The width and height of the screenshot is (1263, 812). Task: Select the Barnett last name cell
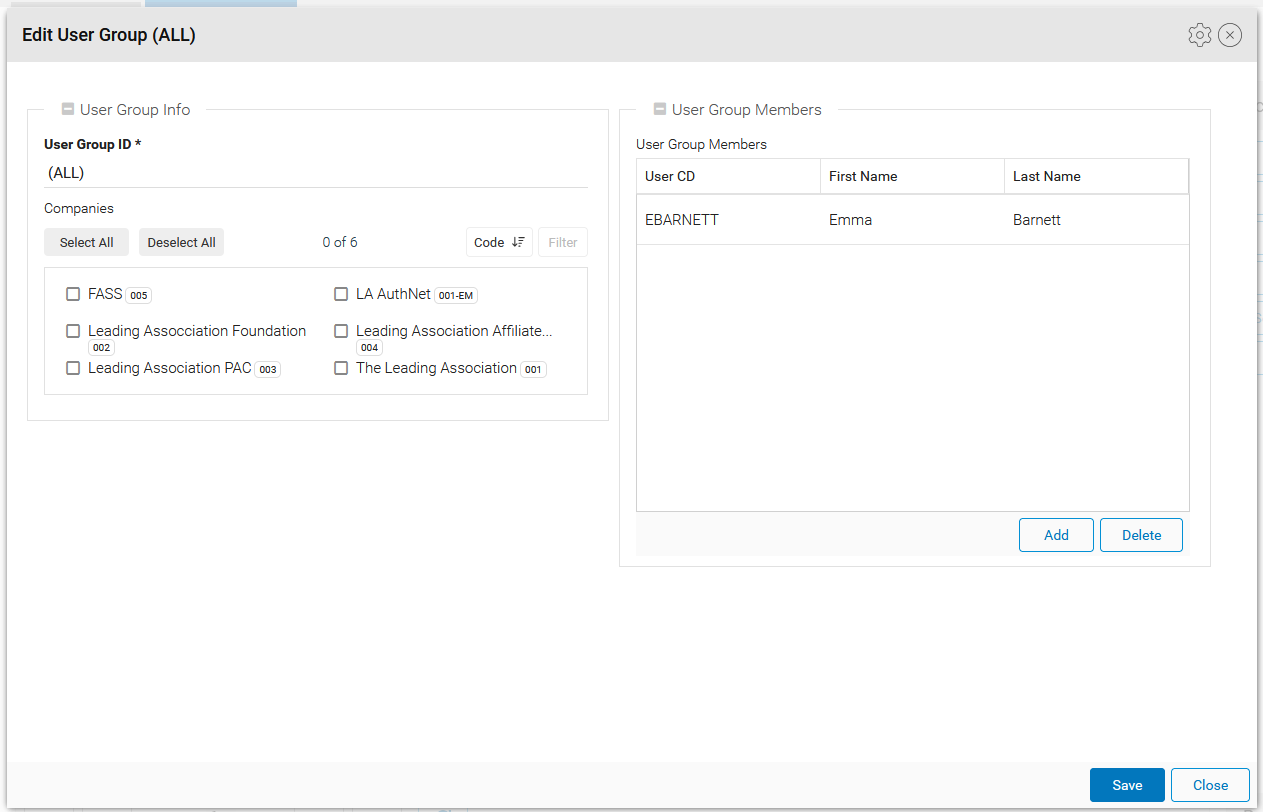click(x=1096, y=220)
